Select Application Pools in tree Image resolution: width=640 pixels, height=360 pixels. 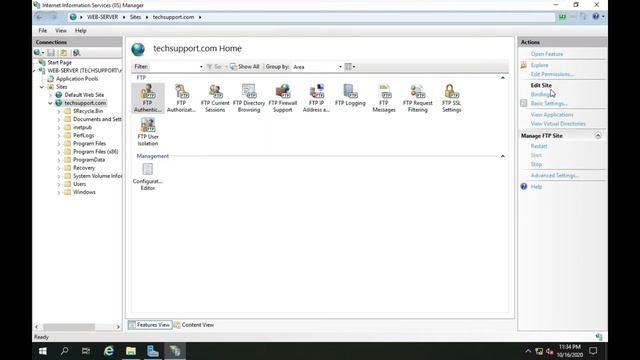77,79
